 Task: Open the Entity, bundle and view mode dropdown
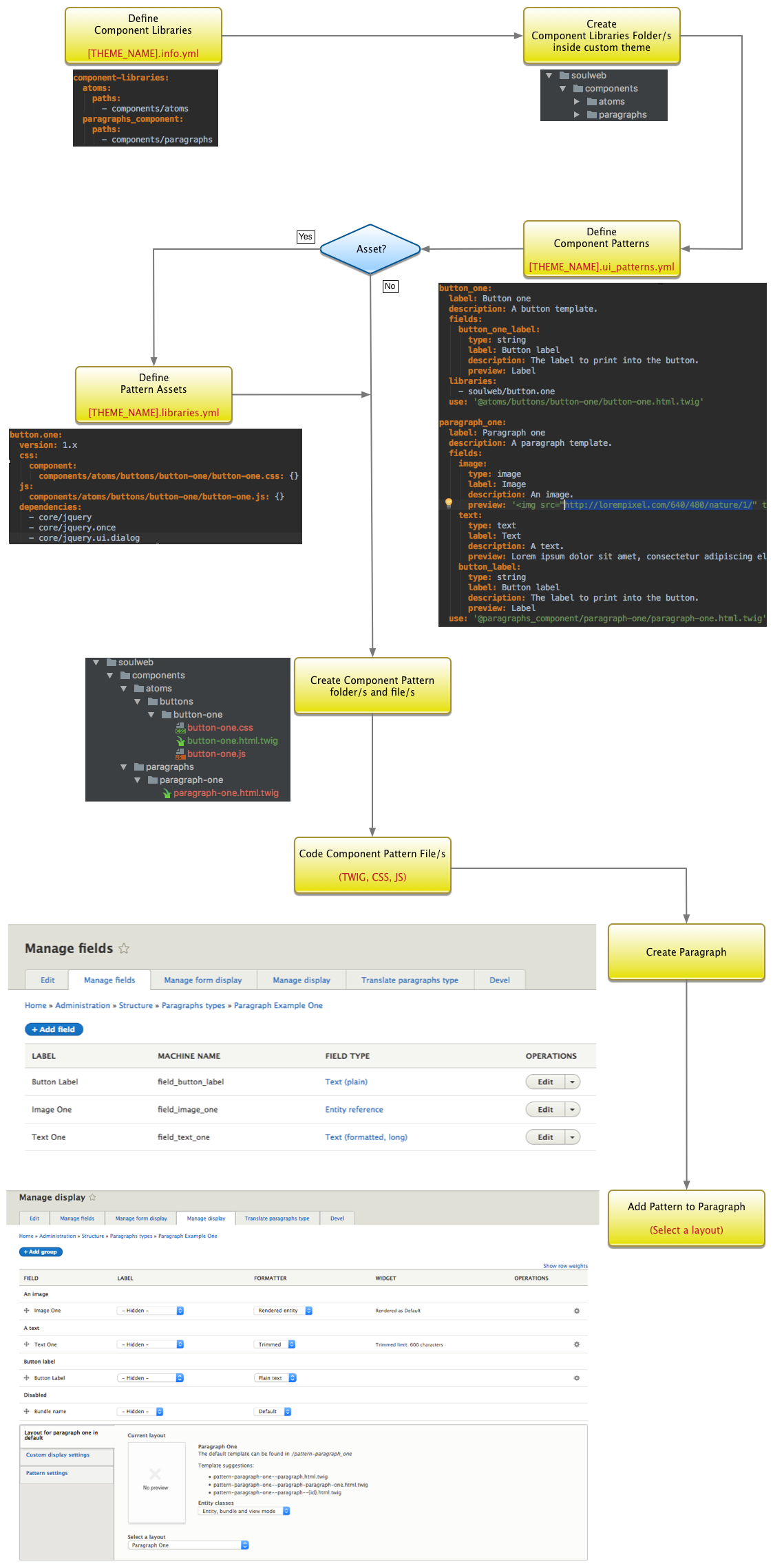pos(244,1511)
